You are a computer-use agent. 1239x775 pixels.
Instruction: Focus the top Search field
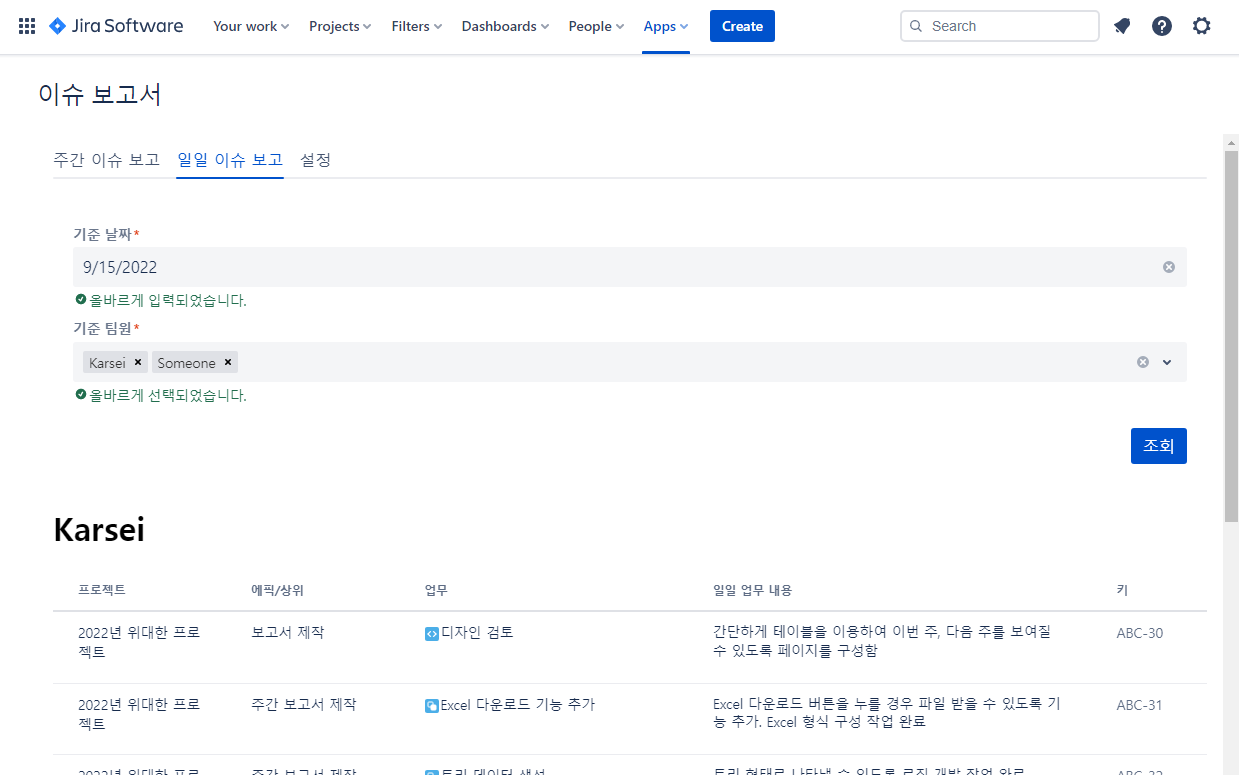(x=1000, y=26)
